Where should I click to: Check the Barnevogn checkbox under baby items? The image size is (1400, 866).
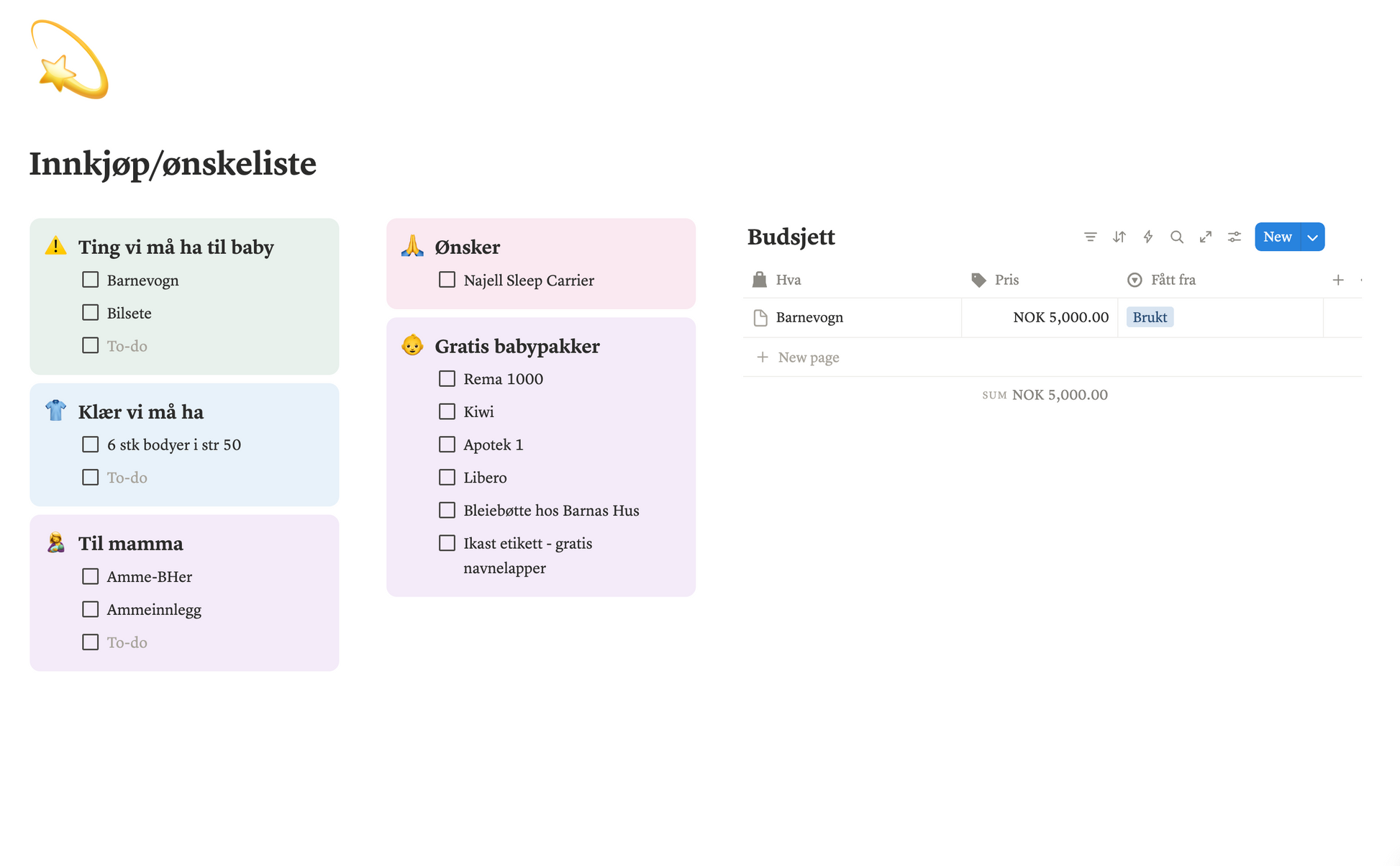pyautogui.click(x=90, y=279)
